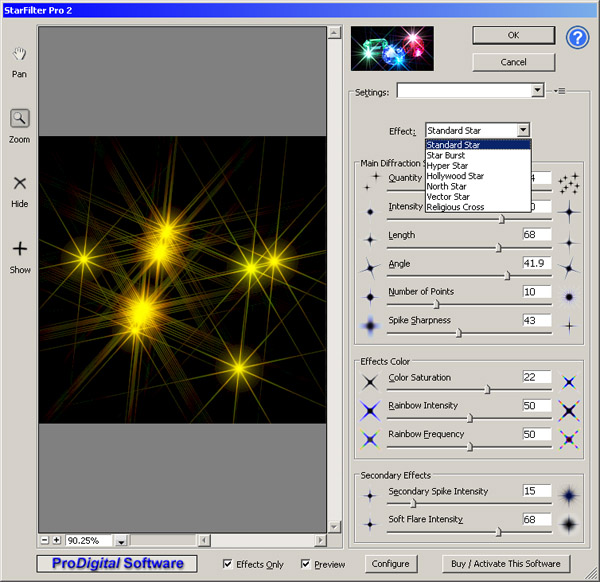The height and width of the screenshot is (582, 600).
Task: Toggle the Preview checkbox
Action: click(306, 564)
